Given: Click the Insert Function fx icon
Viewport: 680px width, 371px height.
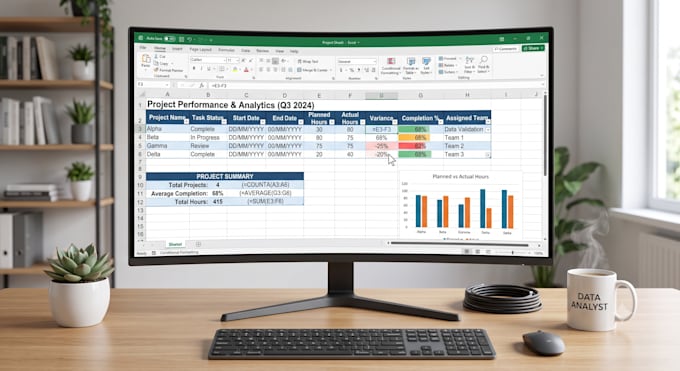Looking at the screenshot, I should tap(201, 85).
